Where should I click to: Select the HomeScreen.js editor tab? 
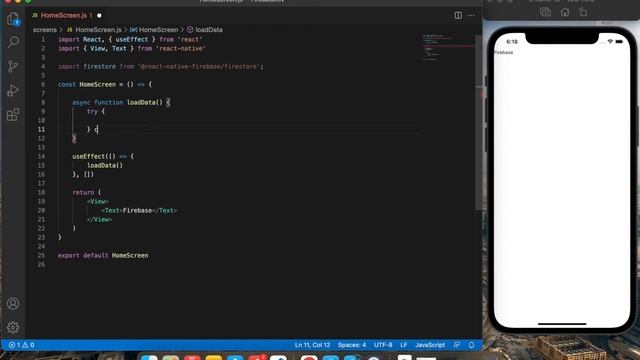(x=63, y=16)
